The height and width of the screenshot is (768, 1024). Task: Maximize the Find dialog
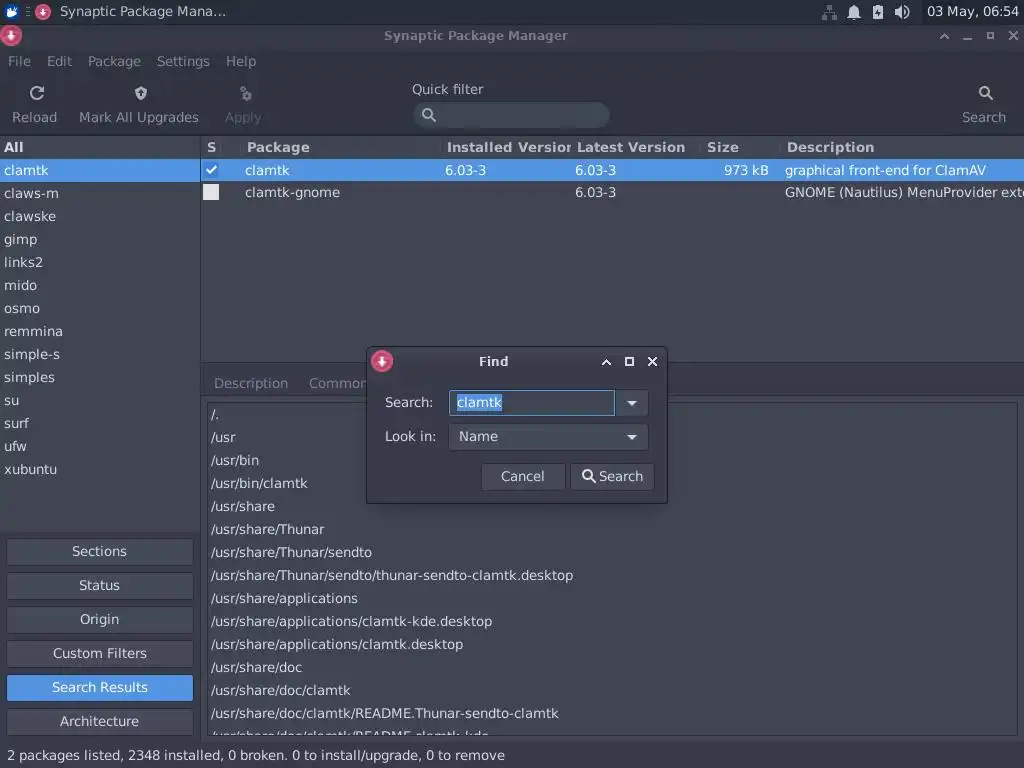tap(629, 362)
